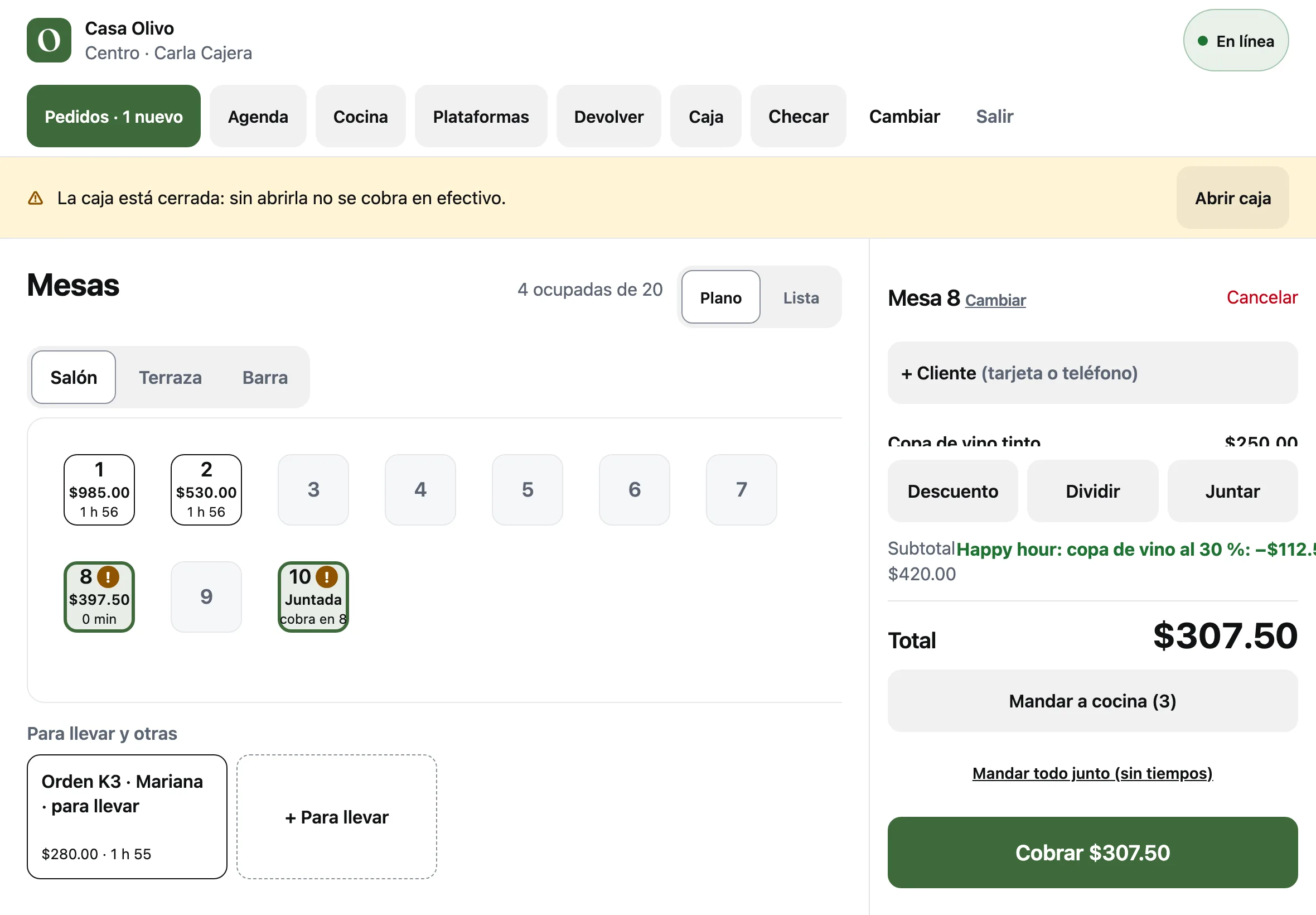Click Cambiar in the top navigation
Image resolution: width=1316 pixels, height=915 pixels.
(x=904, y=117)
